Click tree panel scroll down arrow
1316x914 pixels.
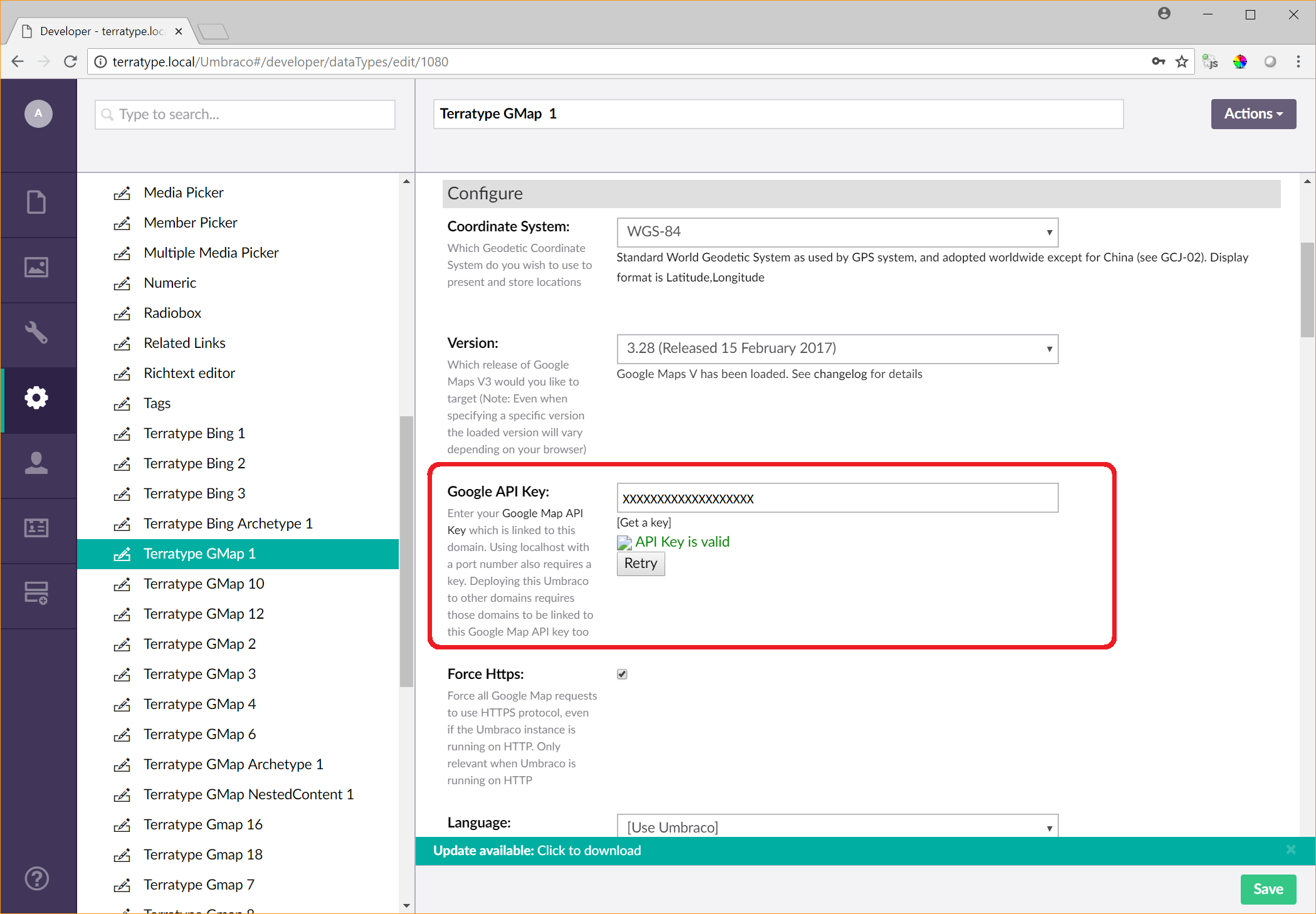406,905
